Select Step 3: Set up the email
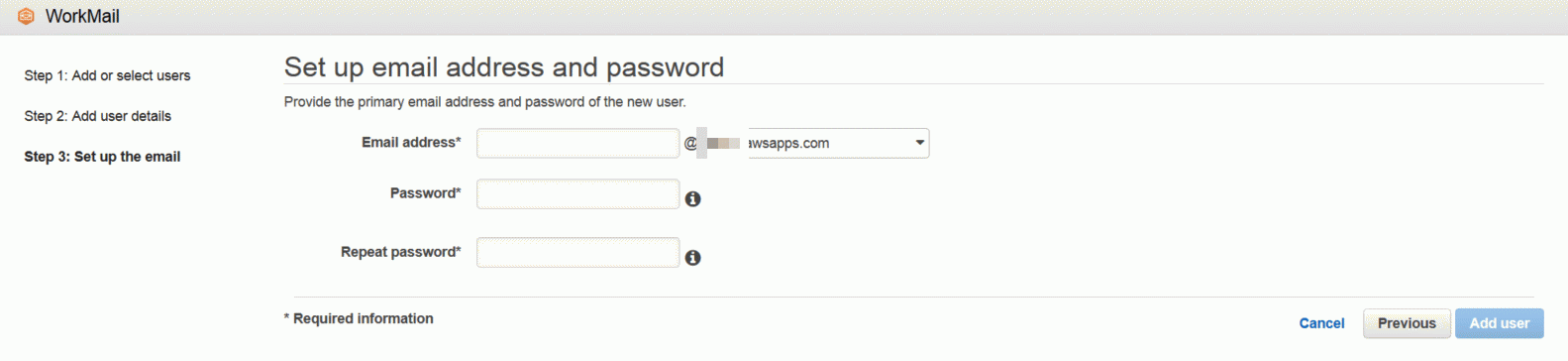This screenshot has width=1568, height=361. 102,157
